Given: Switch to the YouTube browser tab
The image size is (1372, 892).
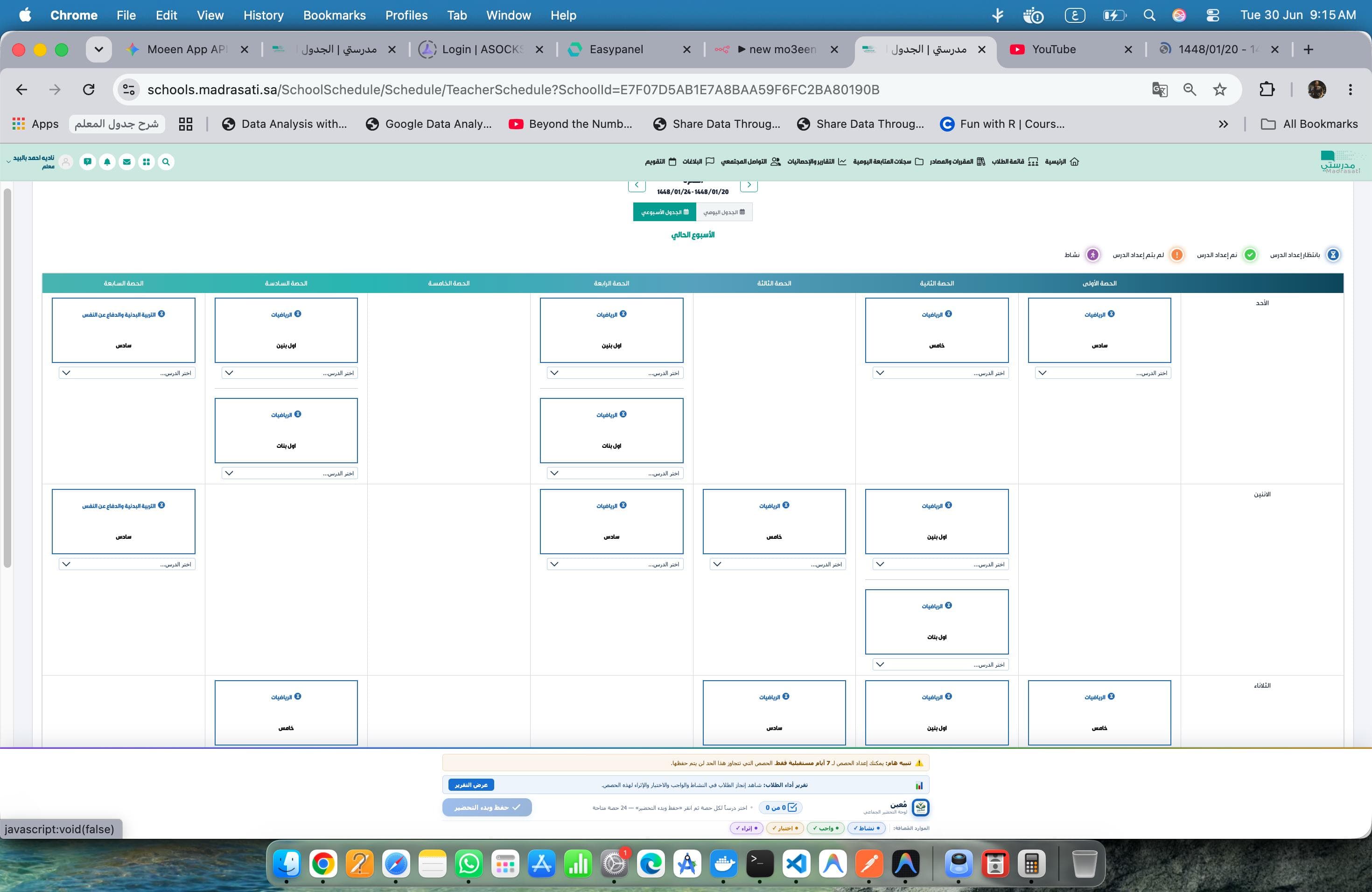Looking at the screenshot, I should click(x=1071, y=49).
